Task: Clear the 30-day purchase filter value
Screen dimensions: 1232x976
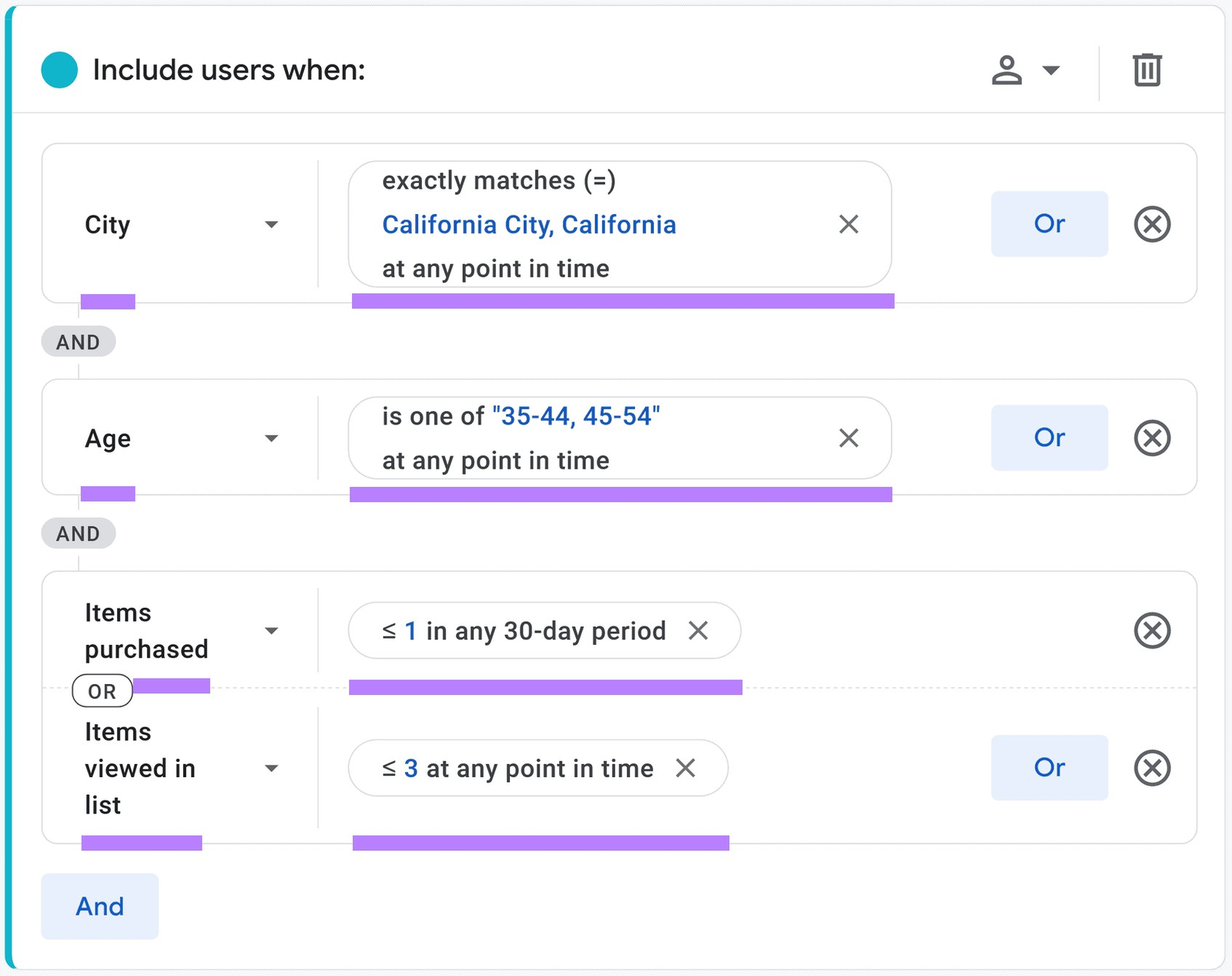Action: click(698, 630)
